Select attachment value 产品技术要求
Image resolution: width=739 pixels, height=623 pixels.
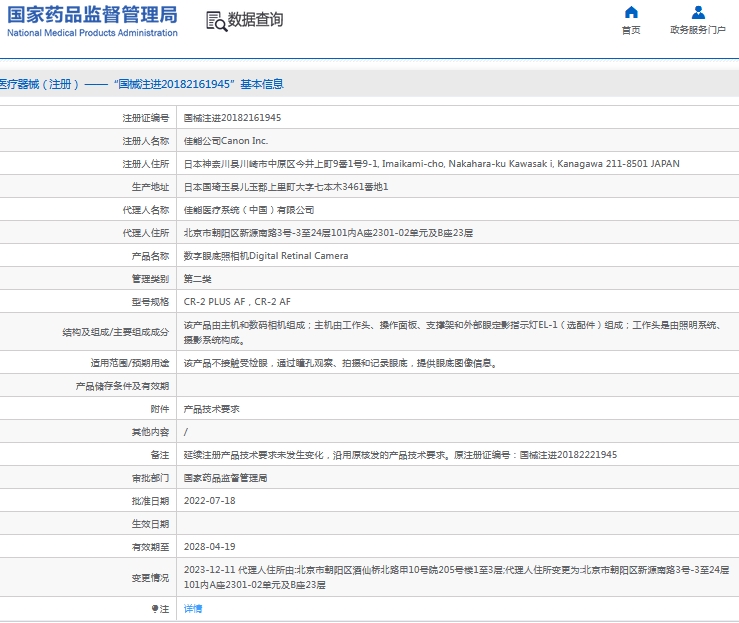[212, 409]
